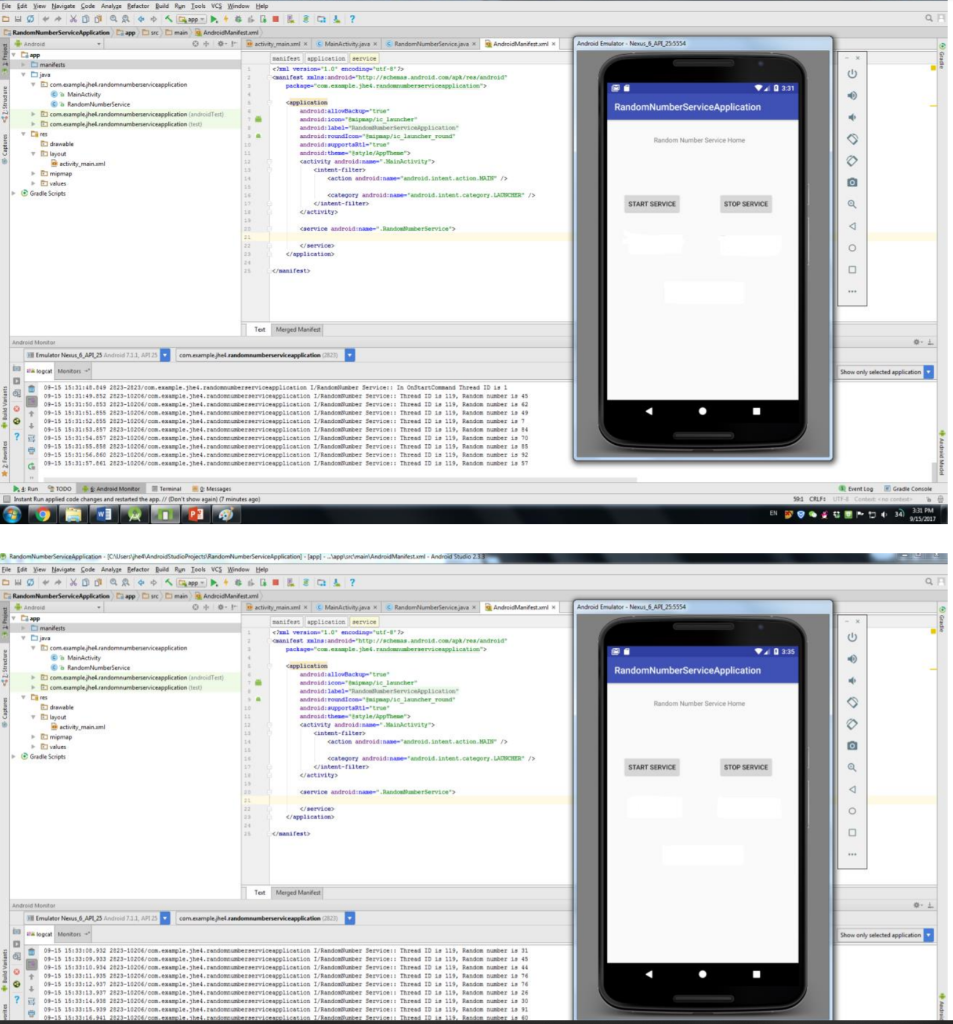
Task: Select RandomNumberService class in lower project tree
Action: pos(93,668)
